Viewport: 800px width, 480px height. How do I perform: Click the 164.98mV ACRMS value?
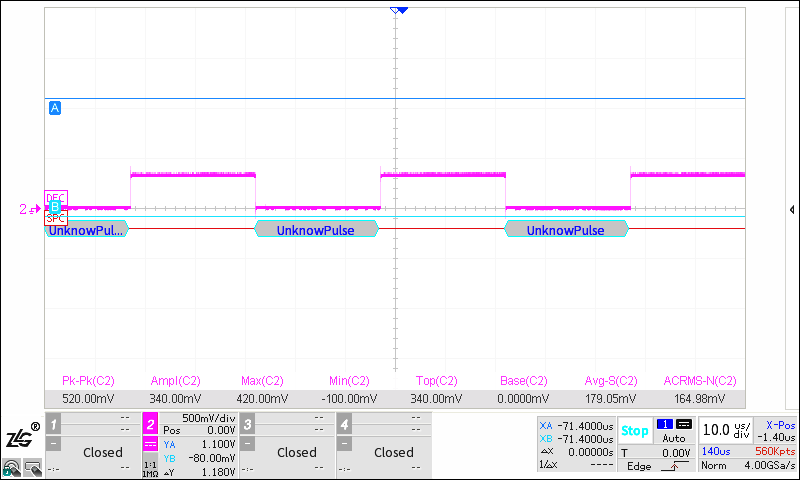699,399
